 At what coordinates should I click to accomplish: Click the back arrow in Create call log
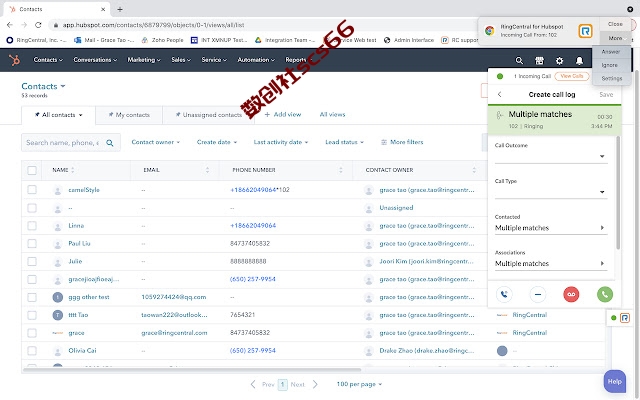tap(500, 94)
